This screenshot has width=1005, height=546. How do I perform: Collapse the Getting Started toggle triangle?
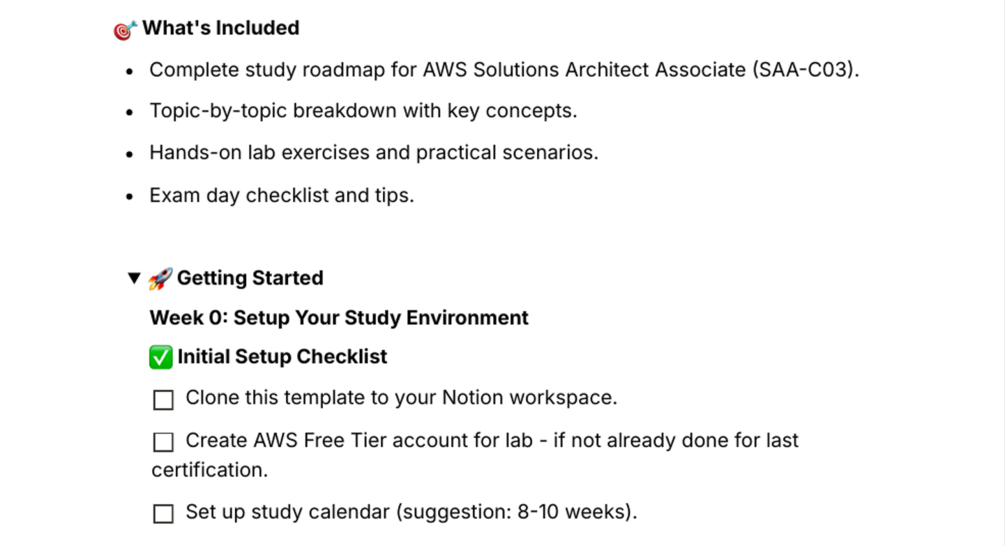(x=134, y=278)
